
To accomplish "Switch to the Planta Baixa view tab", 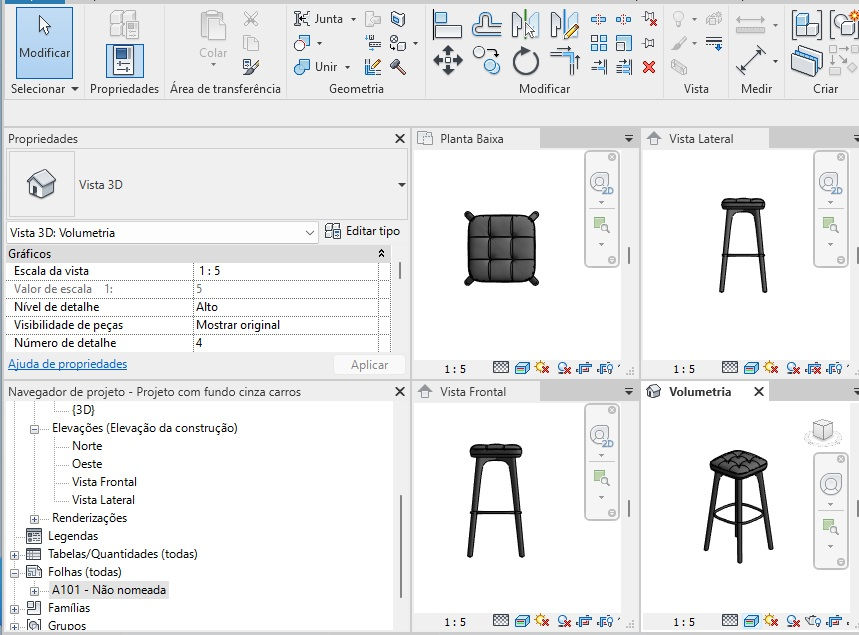I will pyautogui.click(x=476, y=139).
